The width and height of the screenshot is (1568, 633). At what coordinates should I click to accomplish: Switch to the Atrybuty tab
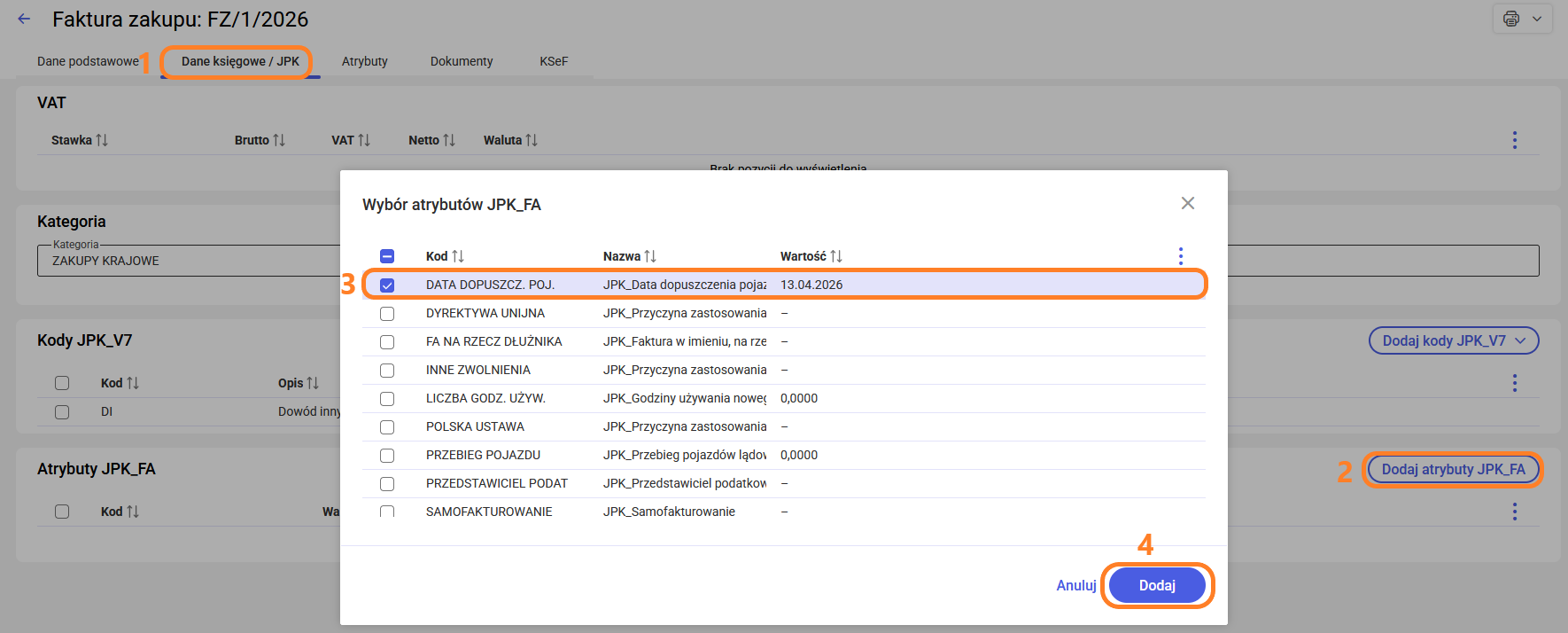pyautogui.click(x=364, y=61)
